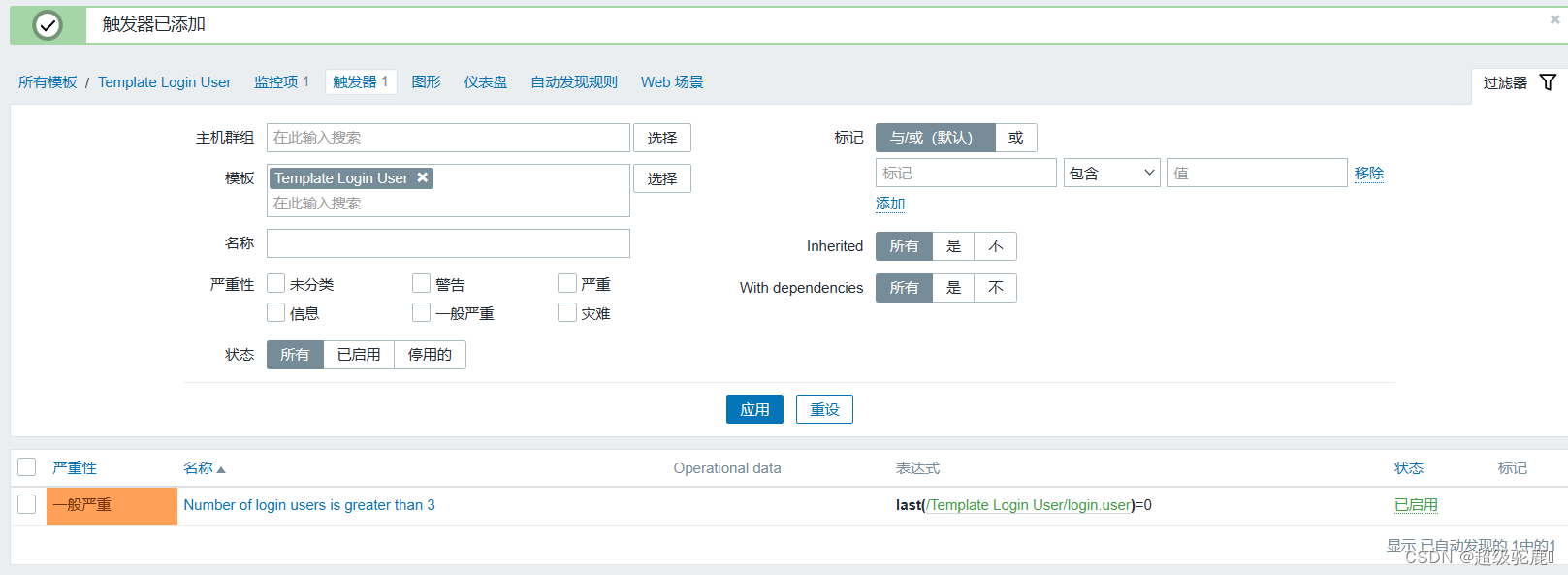This screenshot has width=1568, height=575.
Task: Set 状态 filter to 停用的
Action: coord(430,355)
